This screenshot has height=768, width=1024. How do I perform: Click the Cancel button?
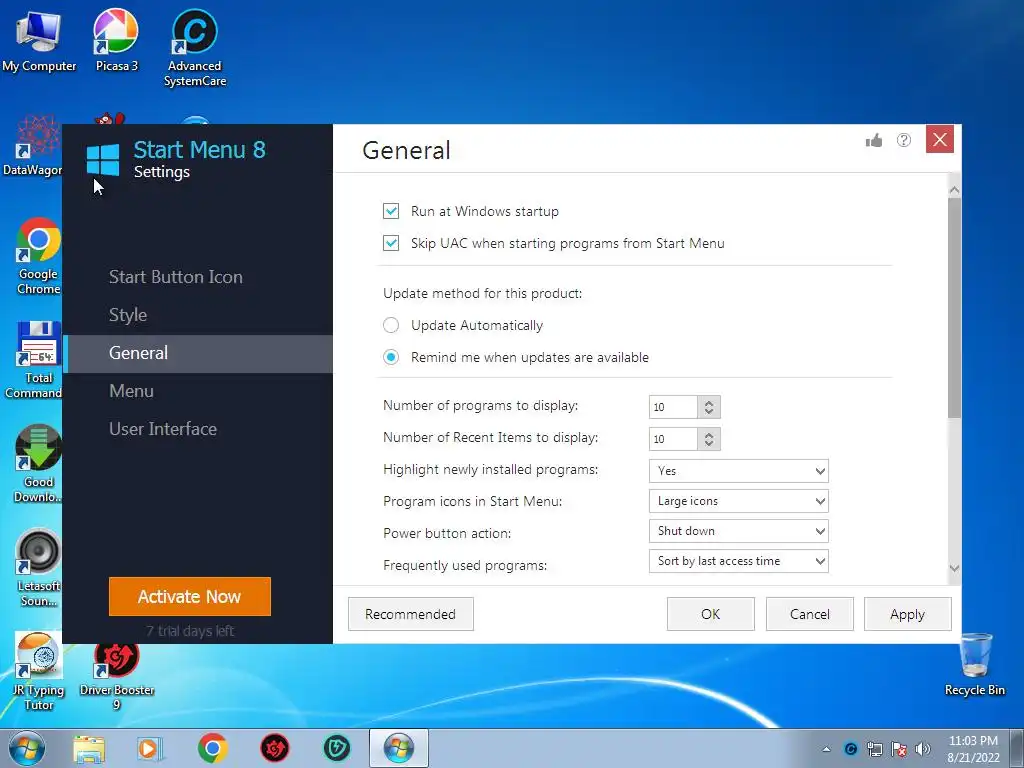809,614
